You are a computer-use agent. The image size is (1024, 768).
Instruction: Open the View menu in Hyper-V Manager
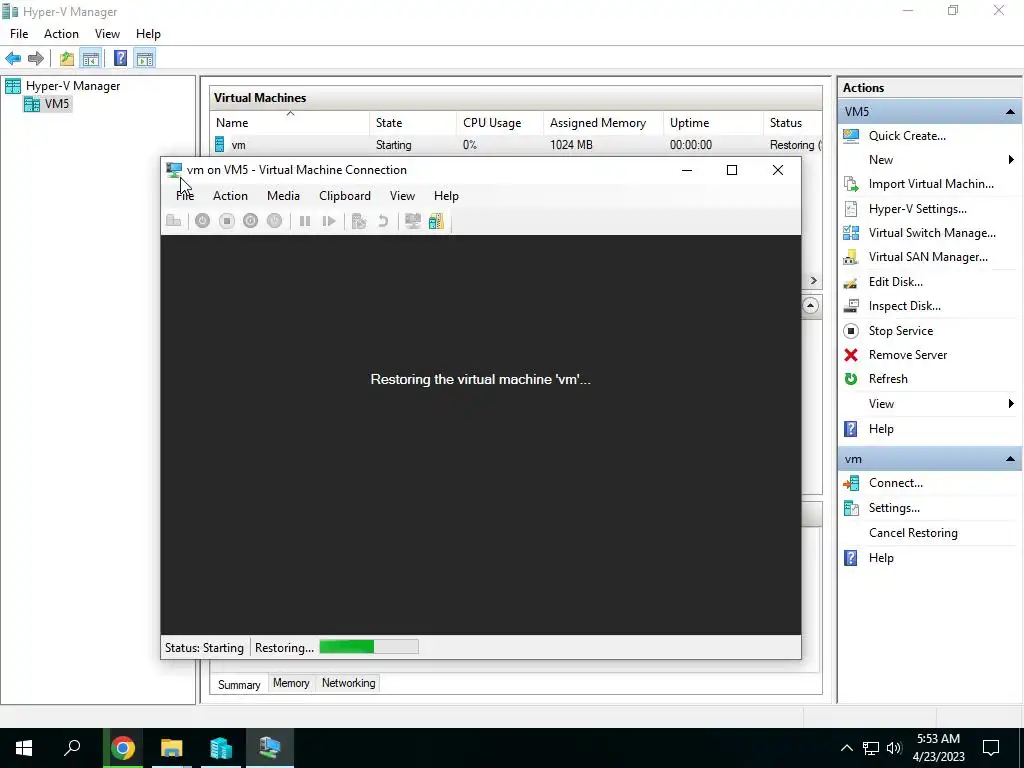coord(107,34)
